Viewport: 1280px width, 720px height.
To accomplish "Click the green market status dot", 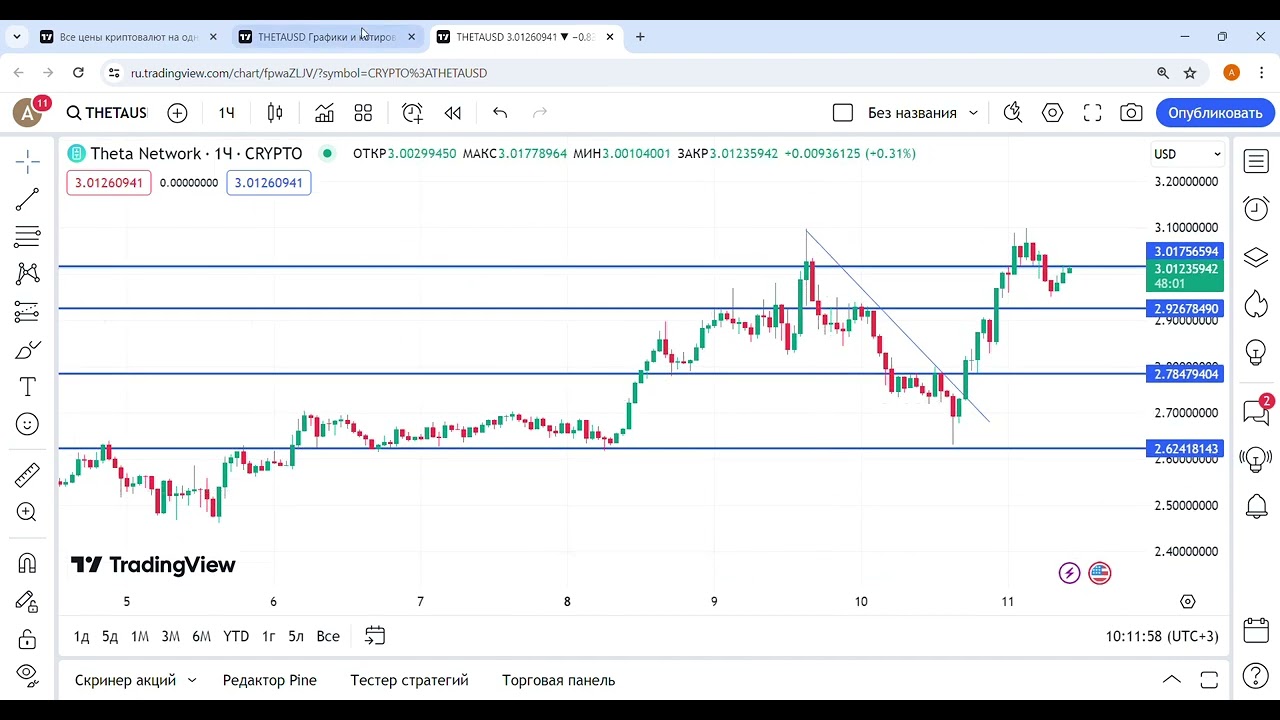I will tap(326, 153).
